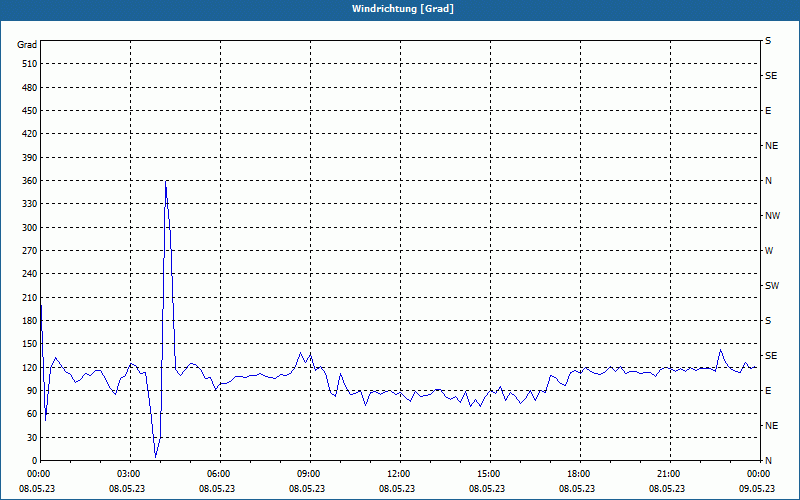
Task: Click the 21:00 time tick label
Action: click(x=670, y=474)
